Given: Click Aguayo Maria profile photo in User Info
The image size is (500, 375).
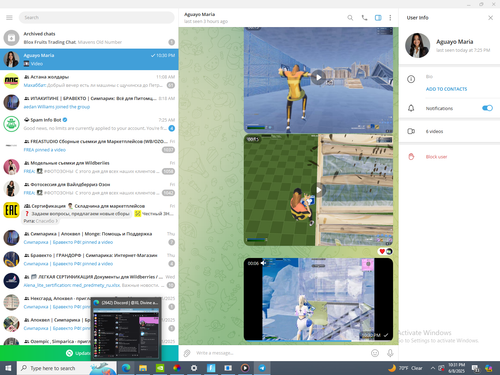Looking at the screenshot, I should (417, 45).
